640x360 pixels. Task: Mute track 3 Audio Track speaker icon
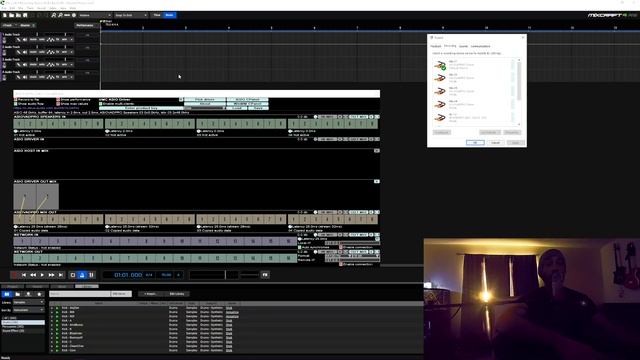tap(25, 64)
